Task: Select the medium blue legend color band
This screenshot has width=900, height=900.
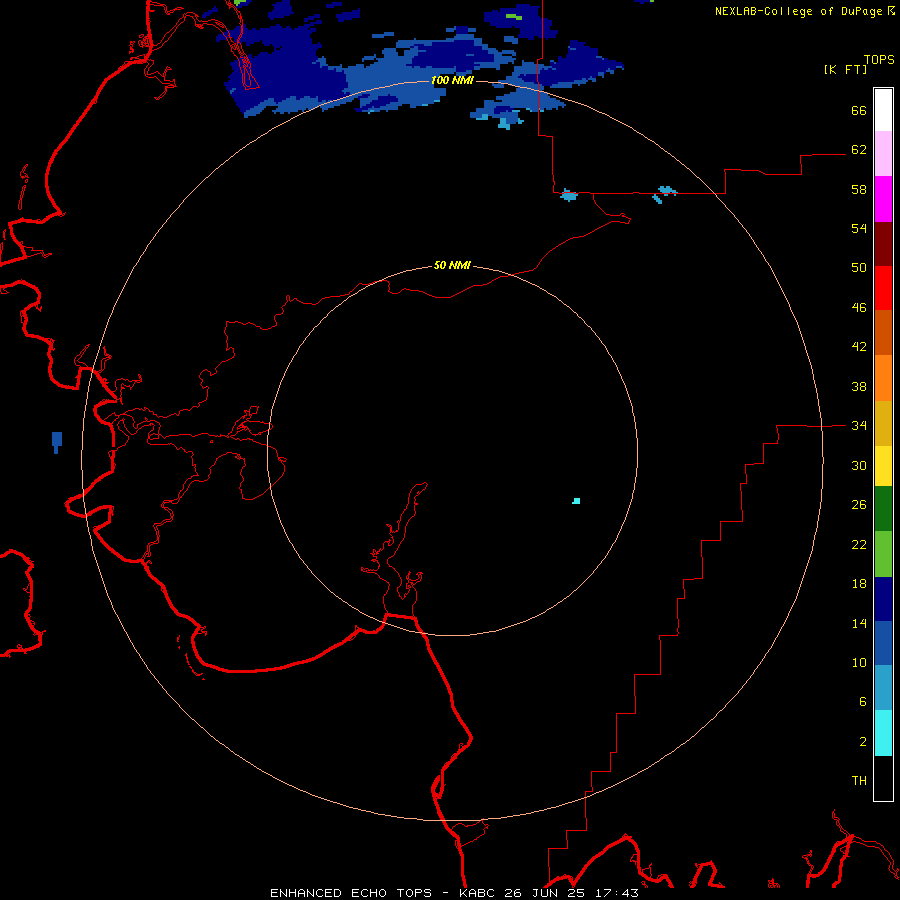Action: (x=883, y=643)
